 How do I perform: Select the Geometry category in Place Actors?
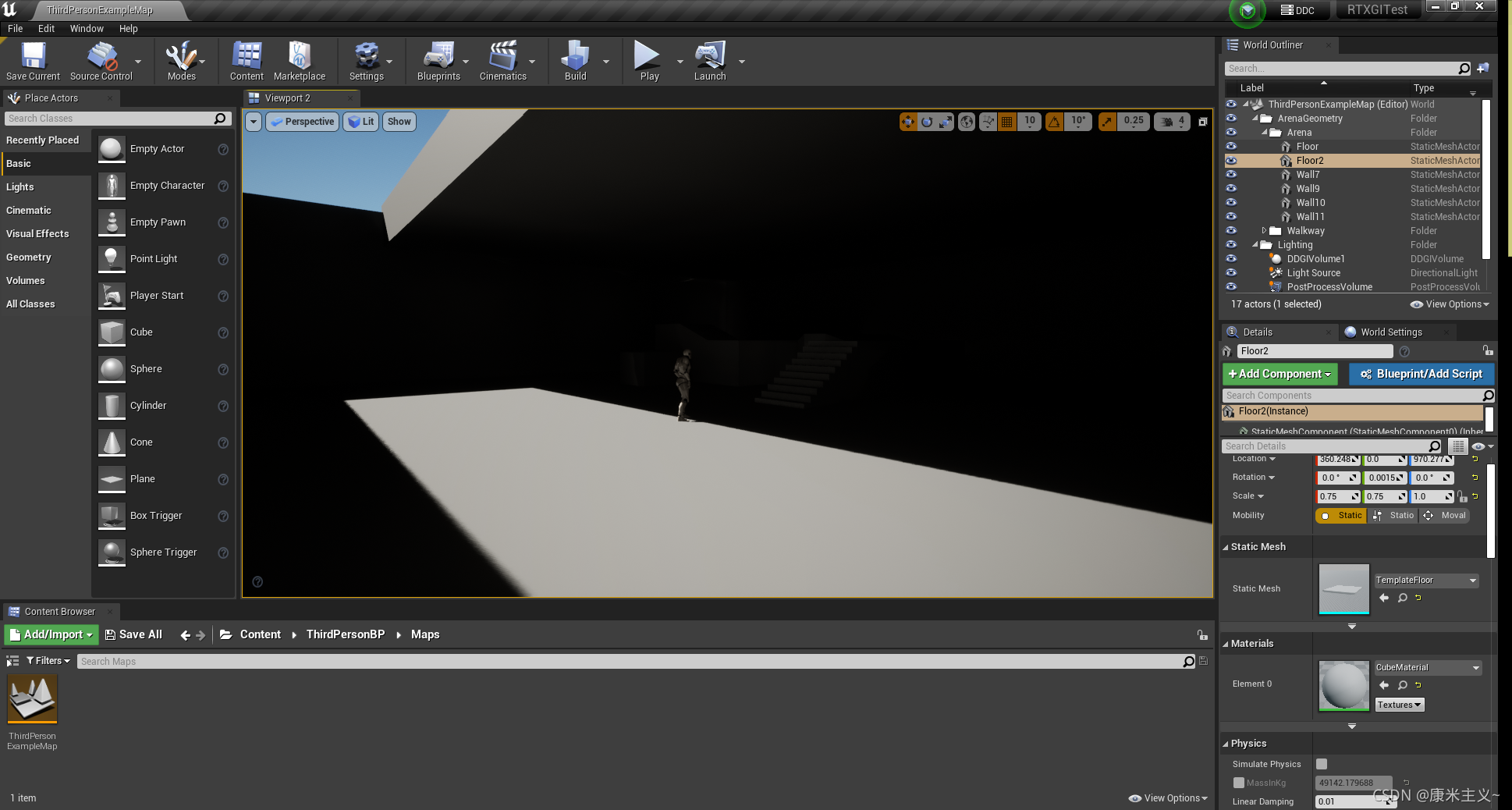[29, 258]
